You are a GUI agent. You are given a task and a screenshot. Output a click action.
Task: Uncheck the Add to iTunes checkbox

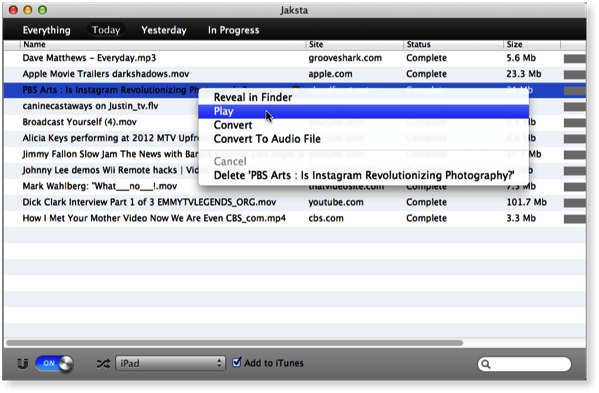click(237, 362)
